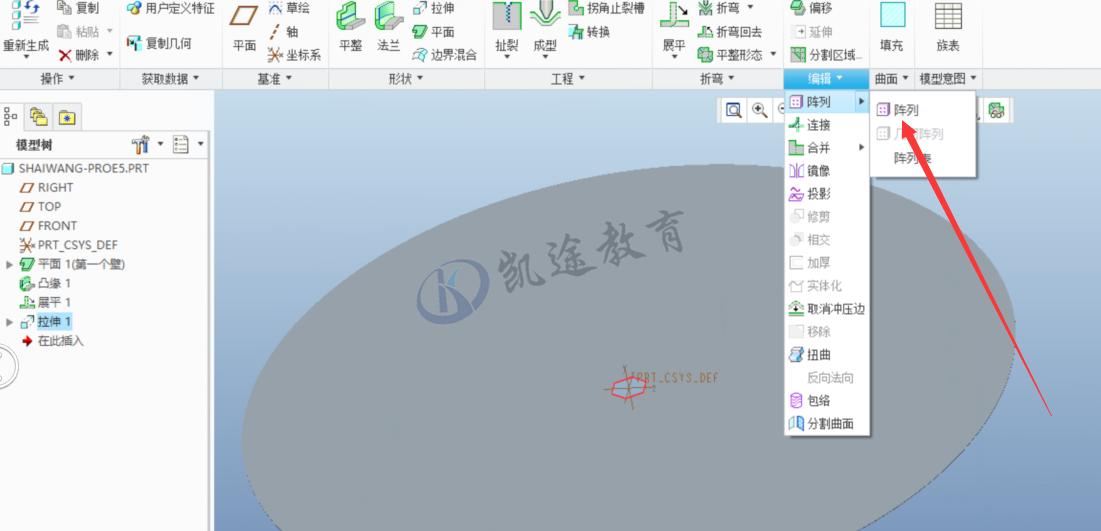This screenshot has width=1101, height=531.
Task: Open the 操作 group dropdown
Action: tap(58, 79)
